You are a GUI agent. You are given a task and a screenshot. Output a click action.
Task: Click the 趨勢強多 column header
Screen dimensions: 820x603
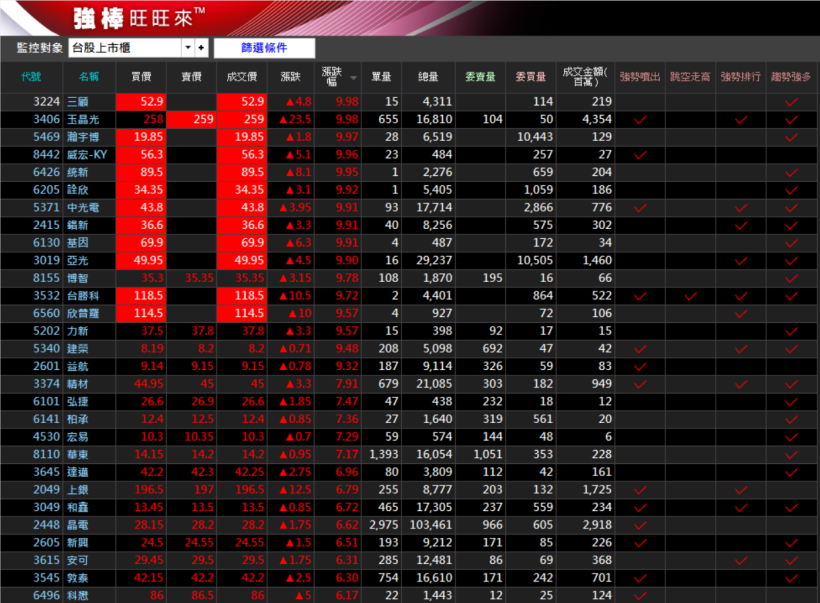(791, 77)
